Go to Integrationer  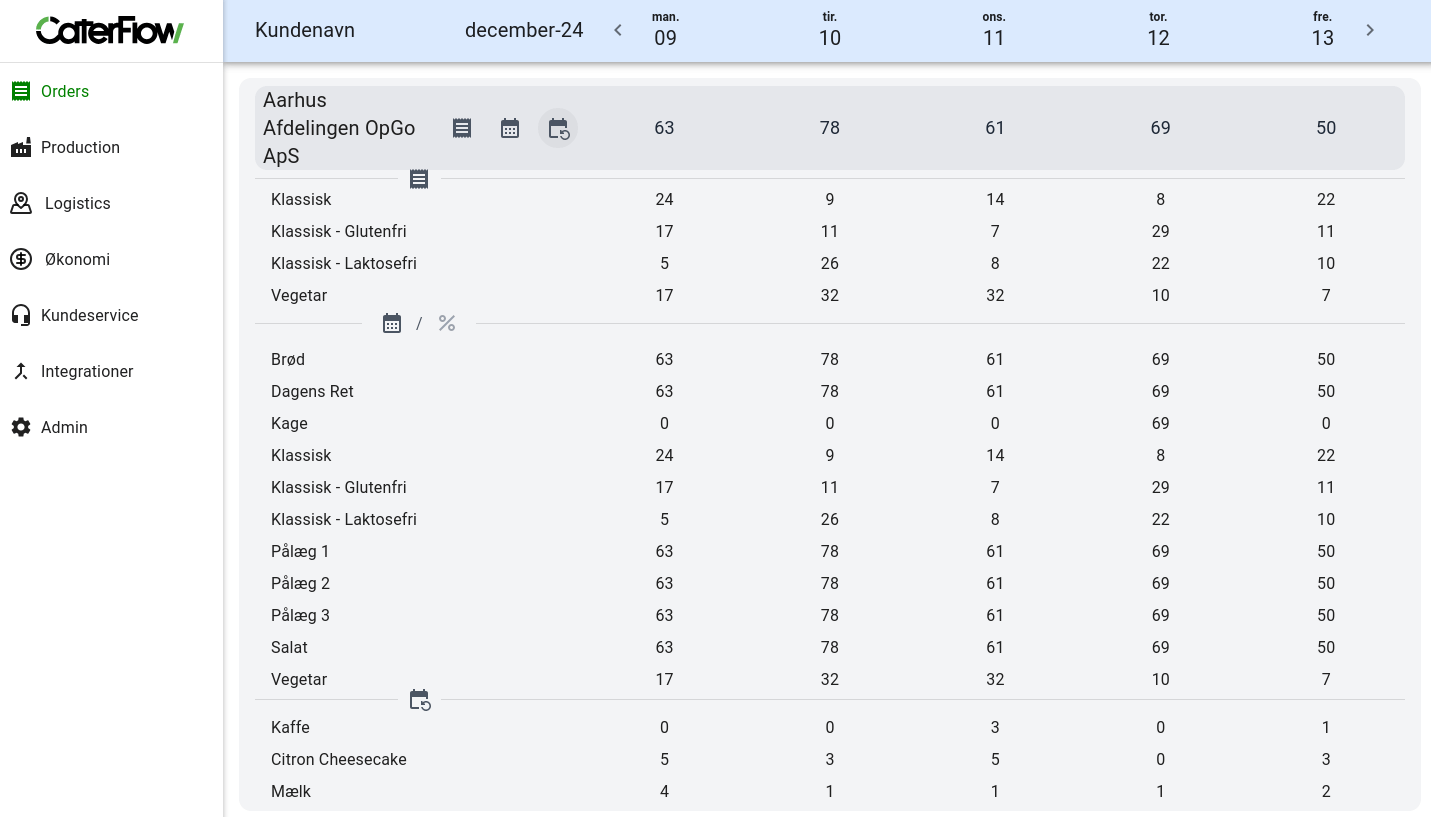pos(87,371)
